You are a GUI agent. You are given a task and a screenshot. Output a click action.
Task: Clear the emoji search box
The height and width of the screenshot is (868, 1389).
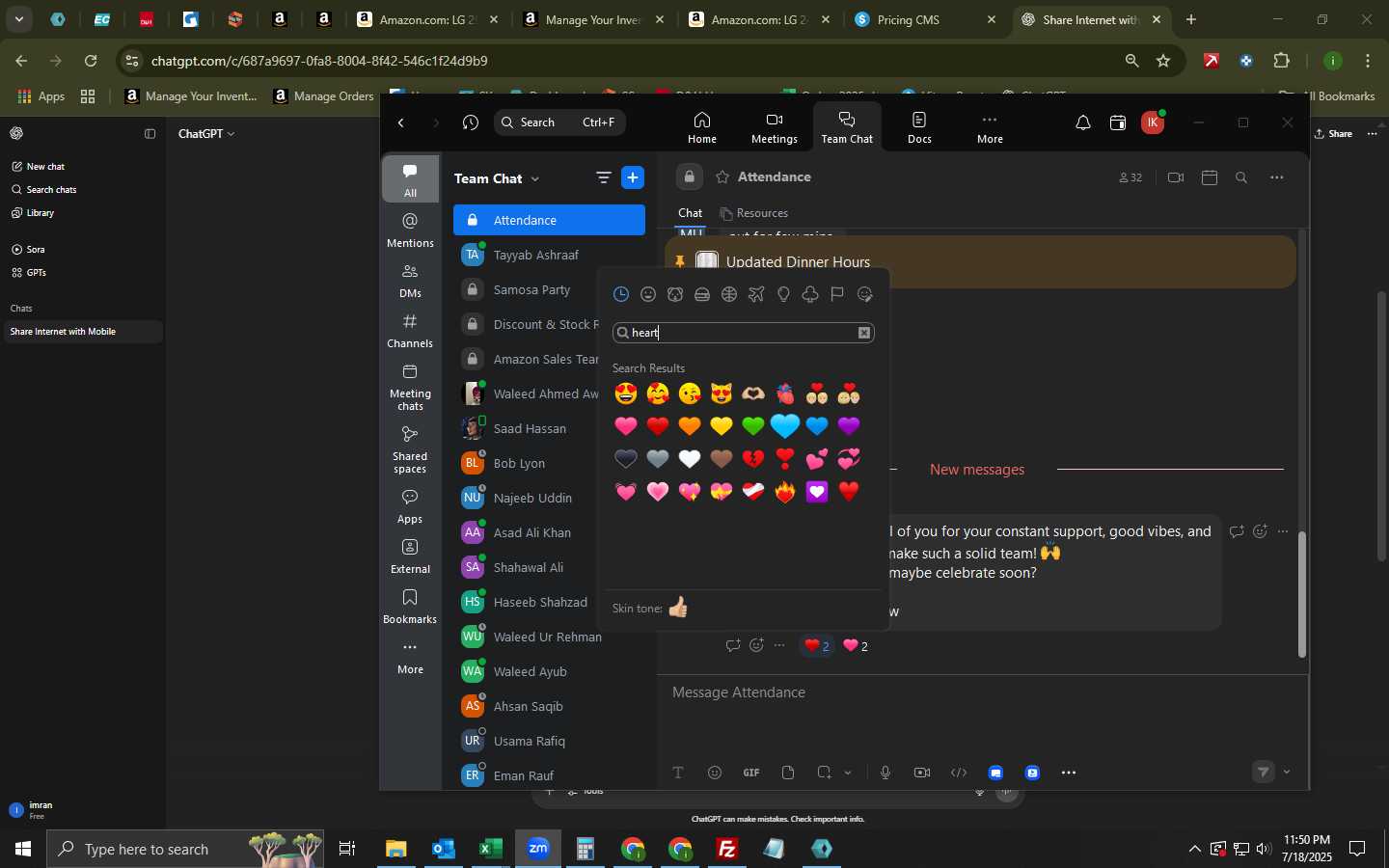tap(864, 333)
